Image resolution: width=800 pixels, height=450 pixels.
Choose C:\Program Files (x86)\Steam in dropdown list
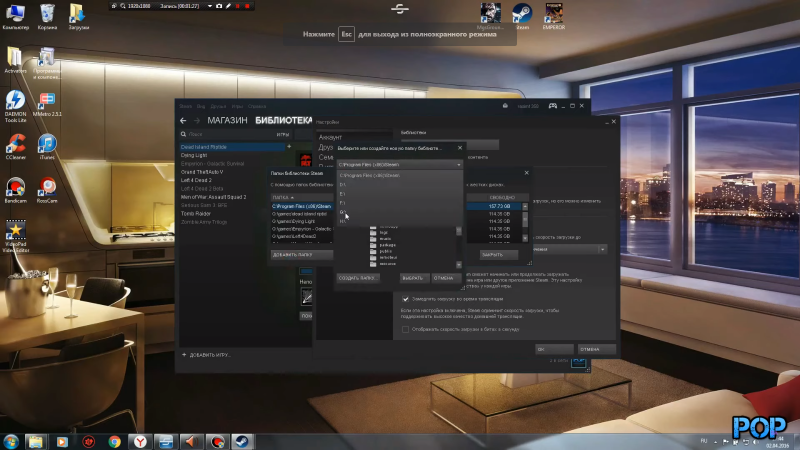[399, 176]
